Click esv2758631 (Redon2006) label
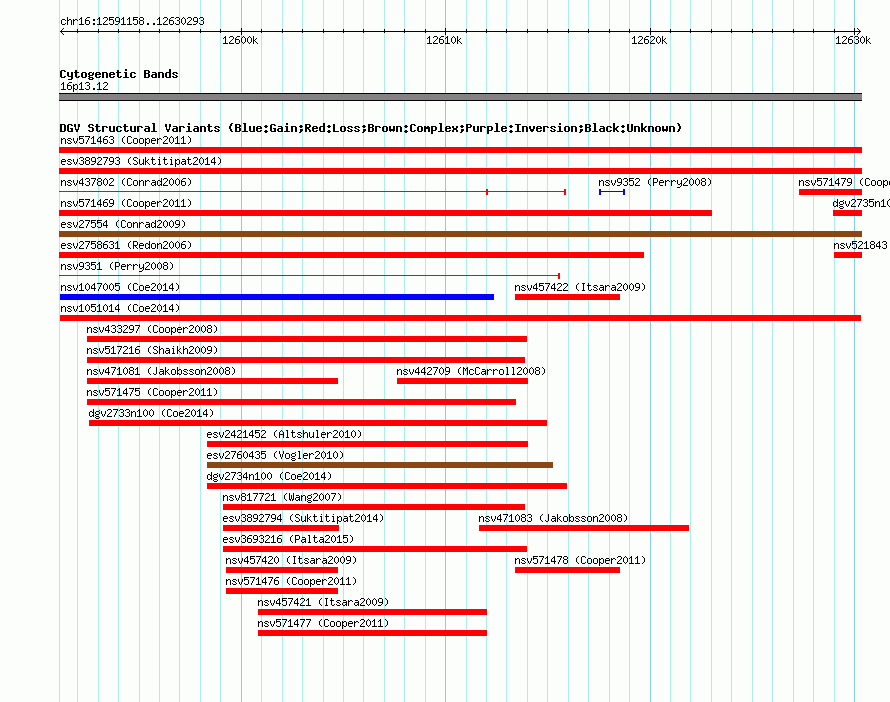 126,245
